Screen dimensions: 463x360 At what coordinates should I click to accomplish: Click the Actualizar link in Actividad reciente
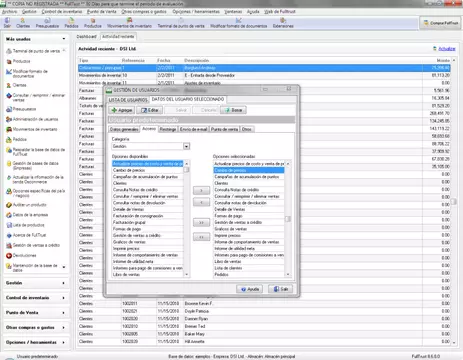click(447, 49)
